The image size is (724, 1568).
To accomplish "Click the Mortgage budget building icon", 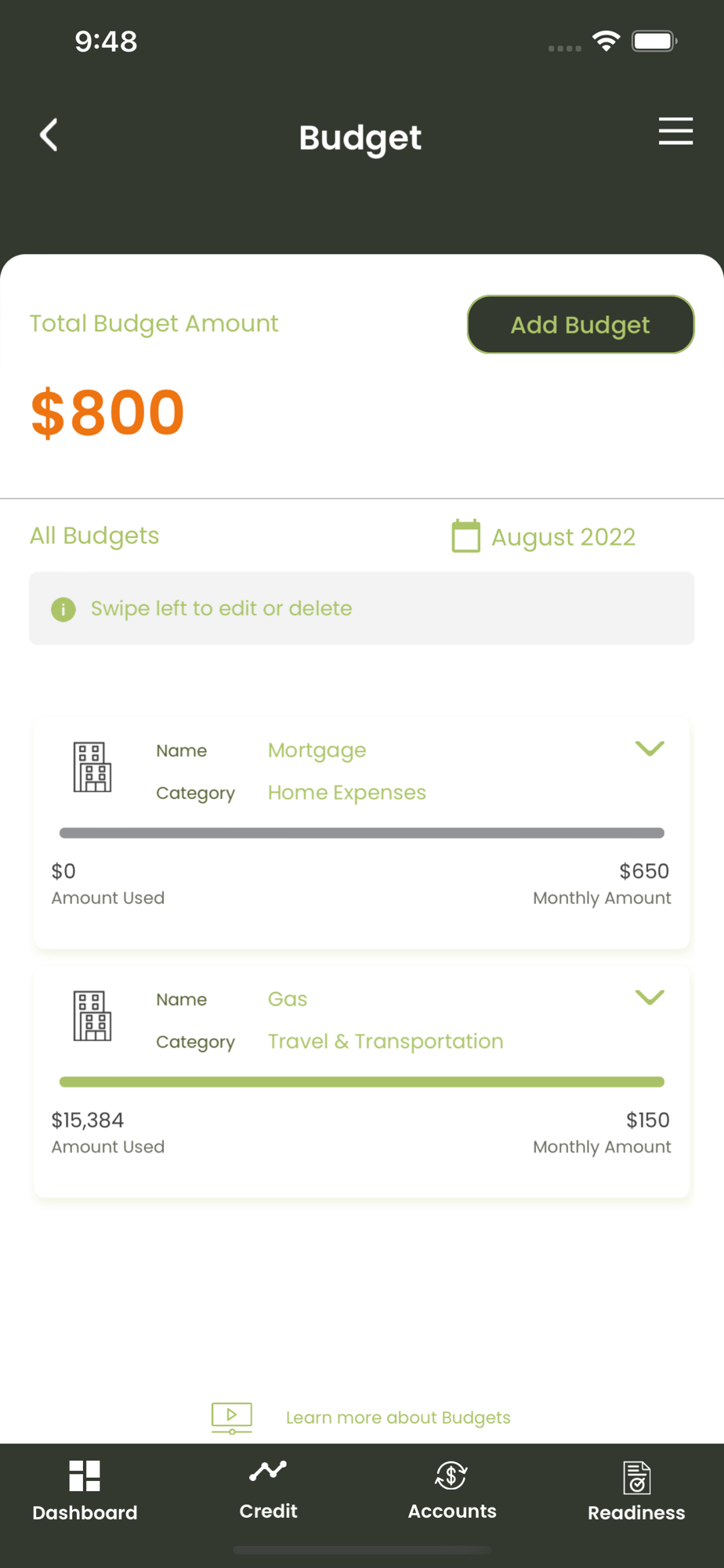I will (92, 768).
